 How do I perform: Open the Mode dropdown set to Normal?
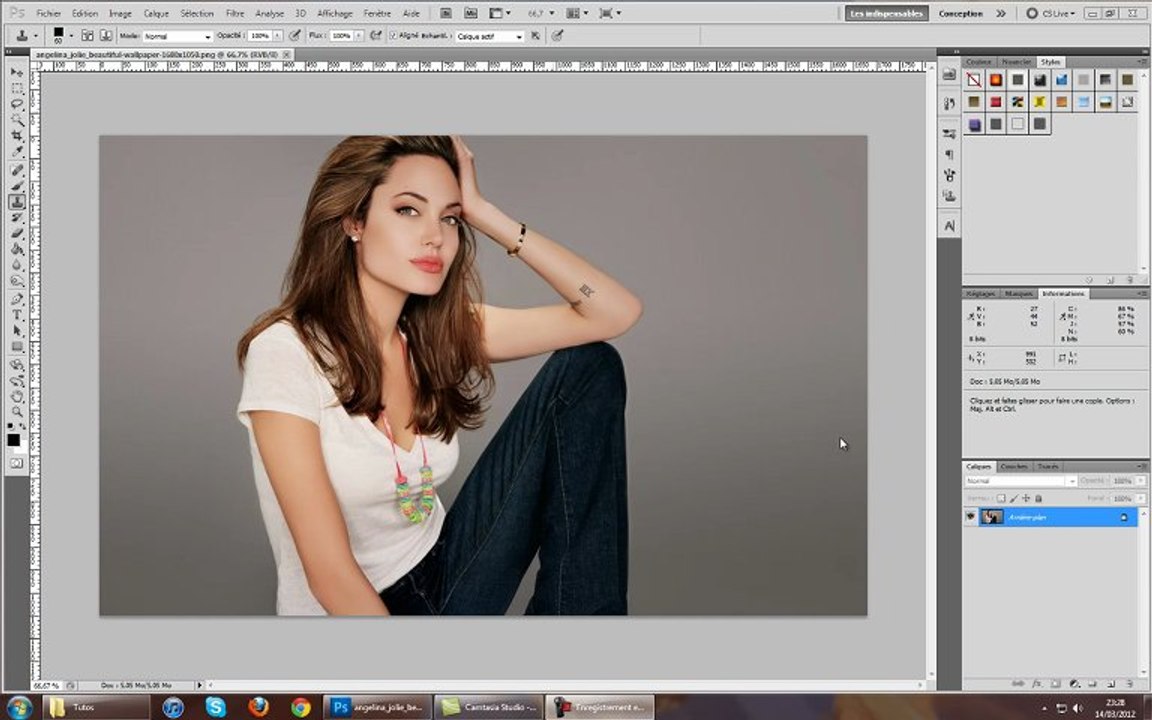pyautogui.click(x=177, y=36)
